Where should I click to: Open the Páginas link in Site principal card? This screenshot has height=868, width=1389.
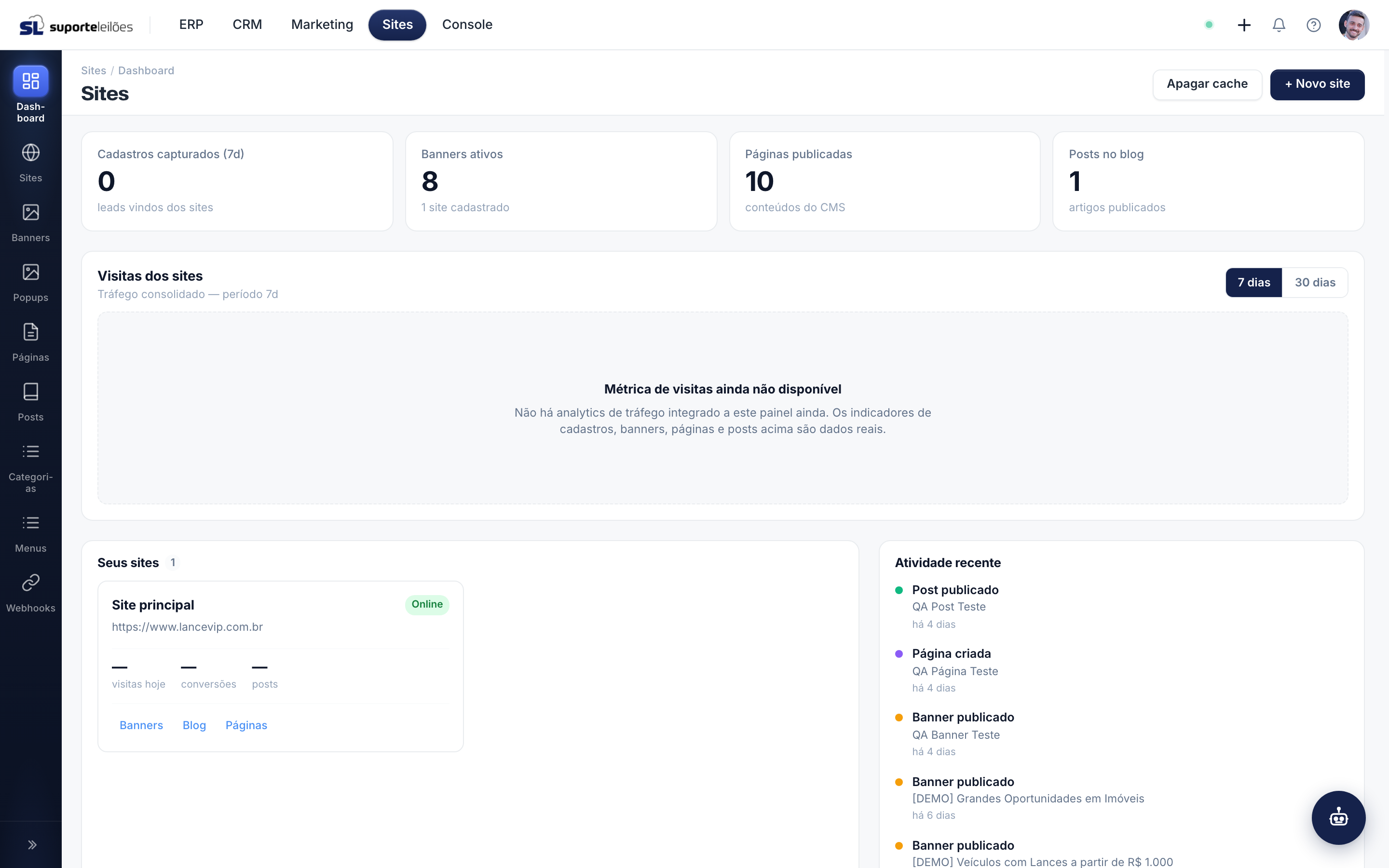[246, 725]
